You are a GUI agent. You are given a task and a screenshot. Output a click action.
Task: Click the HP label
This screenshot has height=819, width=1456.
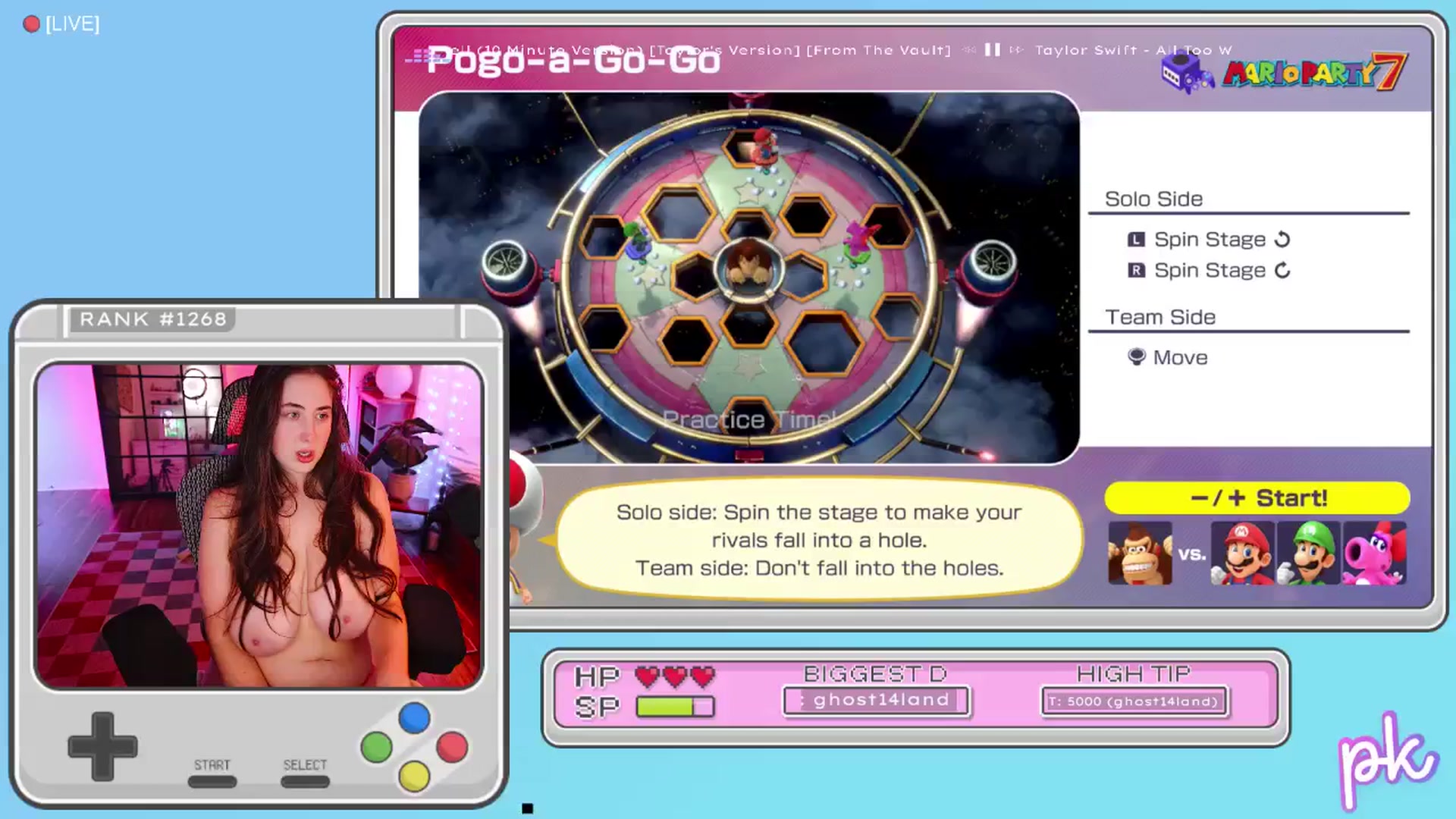597,676
